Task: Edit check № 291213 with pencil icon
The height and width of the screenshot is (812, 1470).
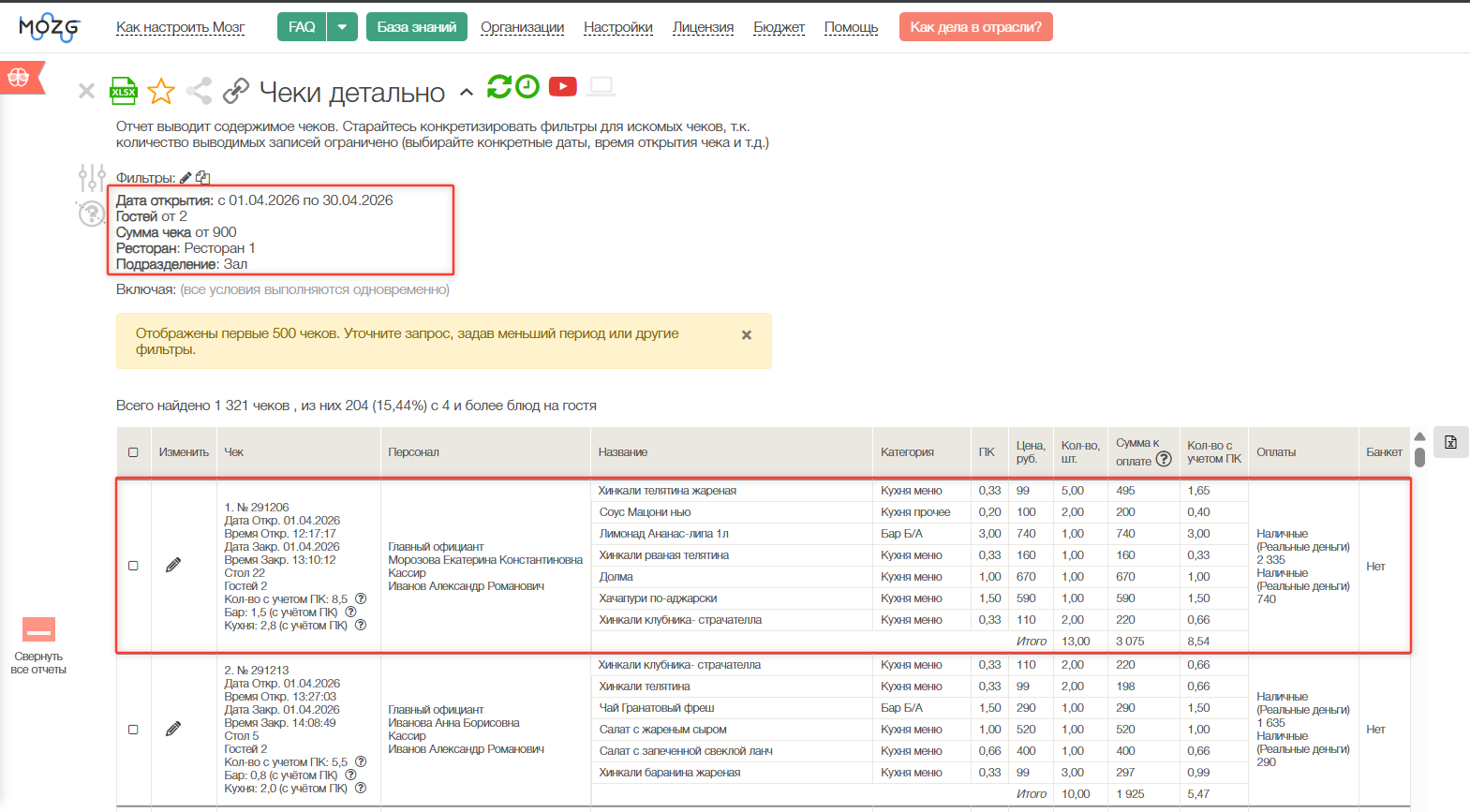Action: click(173, 729)
